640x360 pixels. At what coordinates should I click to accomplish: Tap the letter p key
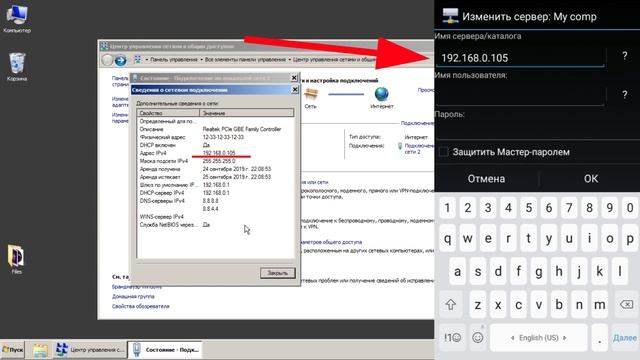pos(630,238)
